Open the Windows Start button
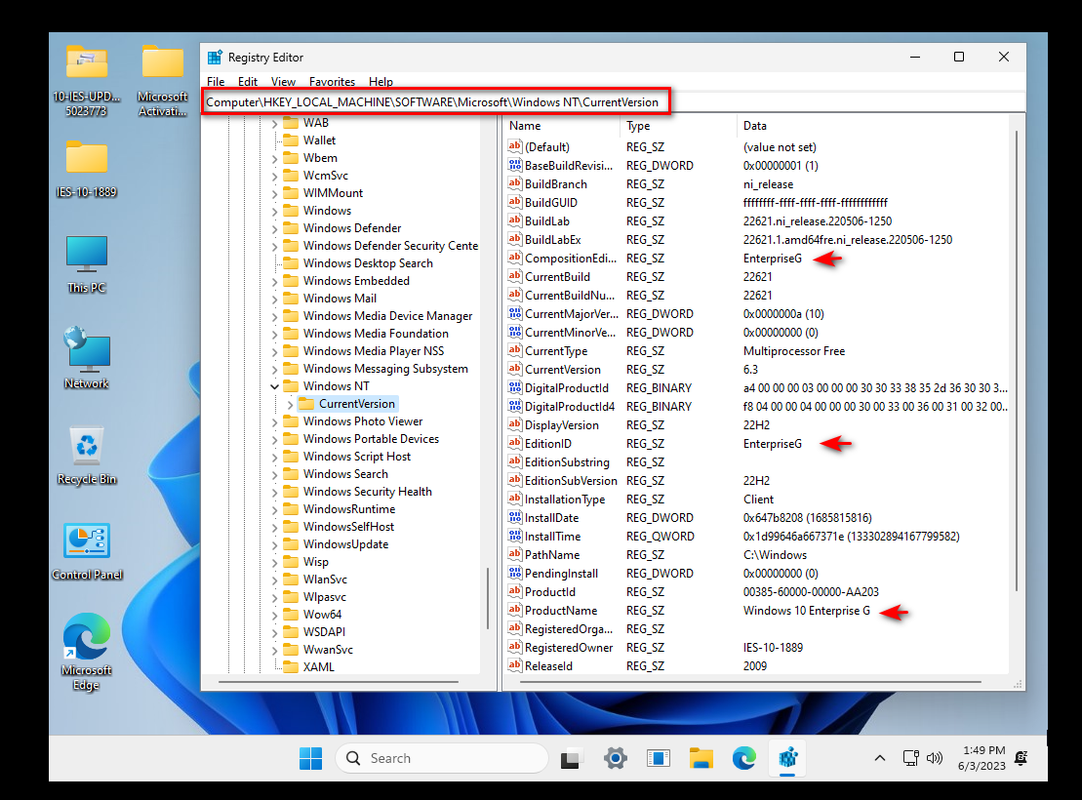This screenshot has height=800, width=1082. tap(311, 759)
